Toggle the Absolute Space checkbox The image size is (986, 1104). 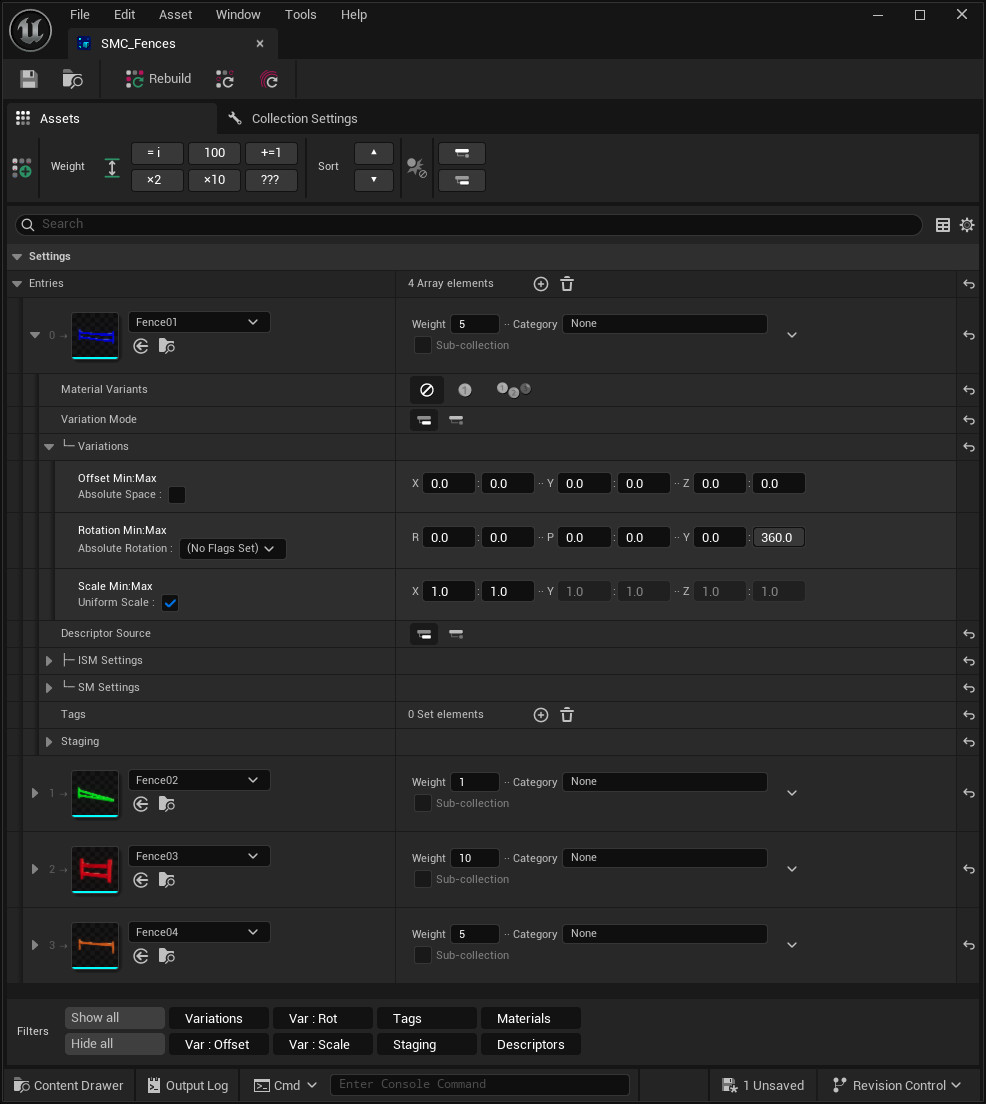pyautogui.click(x=177, y=495)
